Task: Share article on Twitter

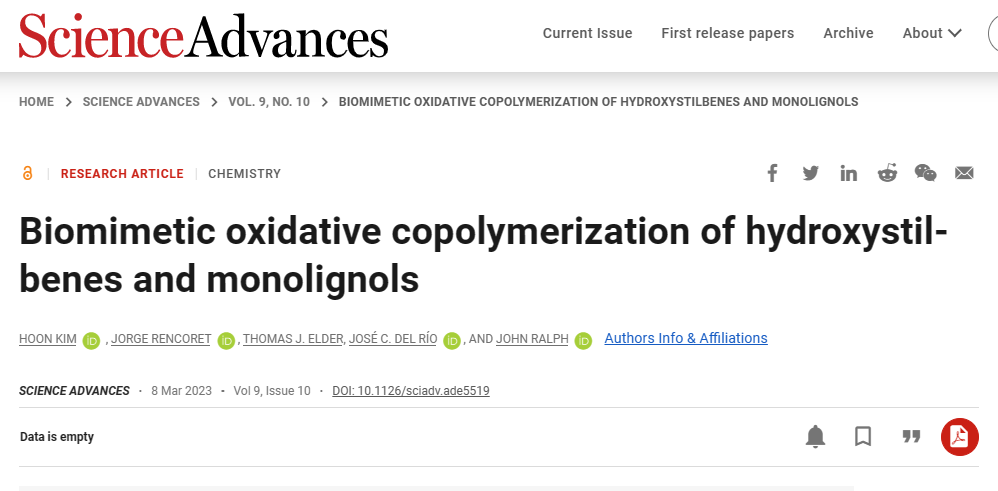Action: tap(810, 173)
